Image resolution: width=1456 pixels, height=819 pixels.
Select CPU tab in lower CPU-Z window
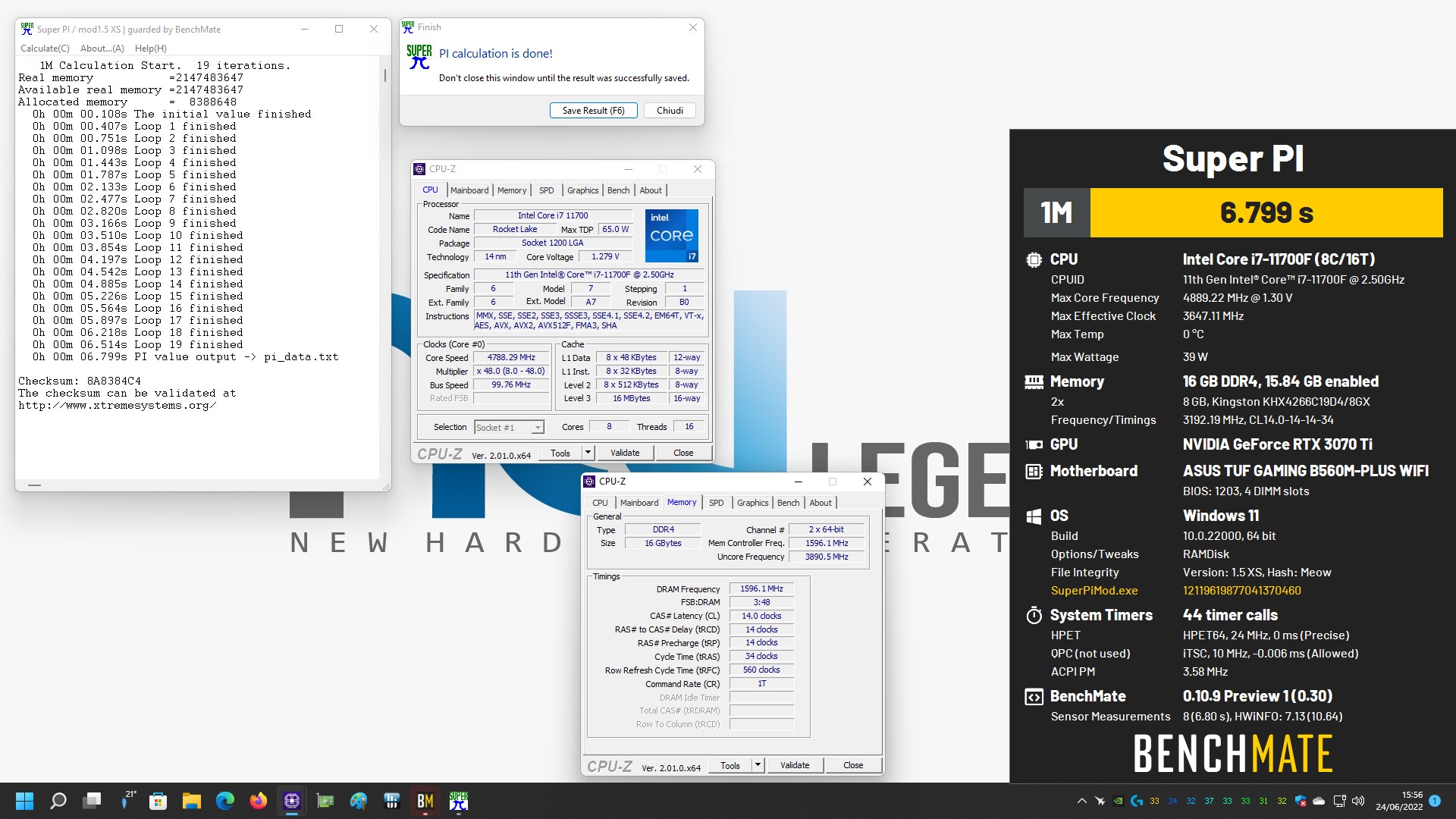click(601, 503)
